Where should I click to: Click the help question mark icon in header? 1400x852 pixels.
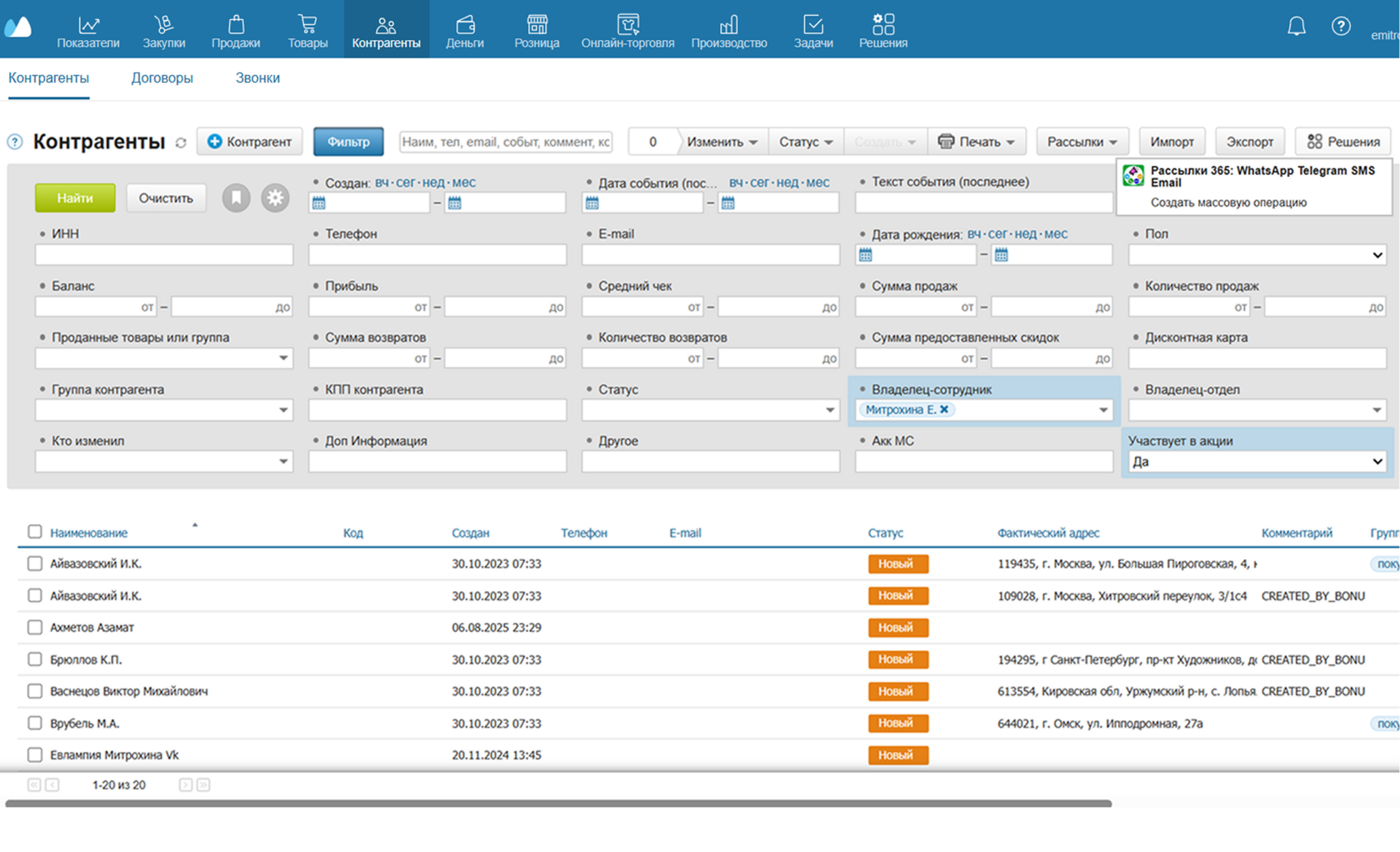point(1340,27)
